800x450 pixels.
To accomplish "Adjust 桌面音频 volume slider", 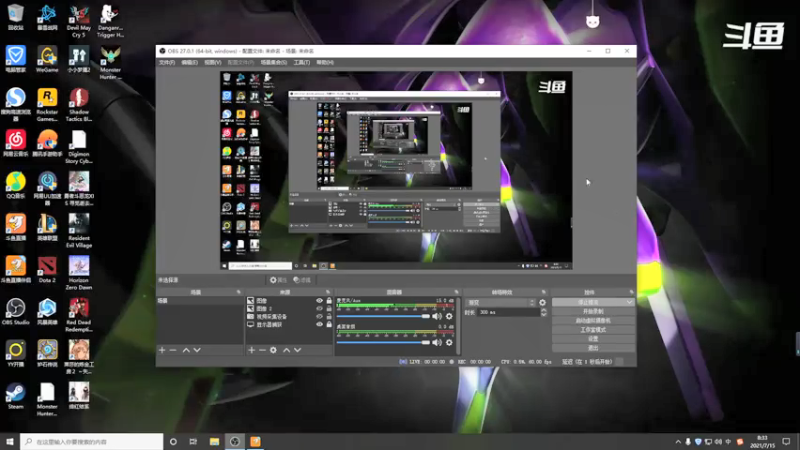I will (x=383, y=342).
